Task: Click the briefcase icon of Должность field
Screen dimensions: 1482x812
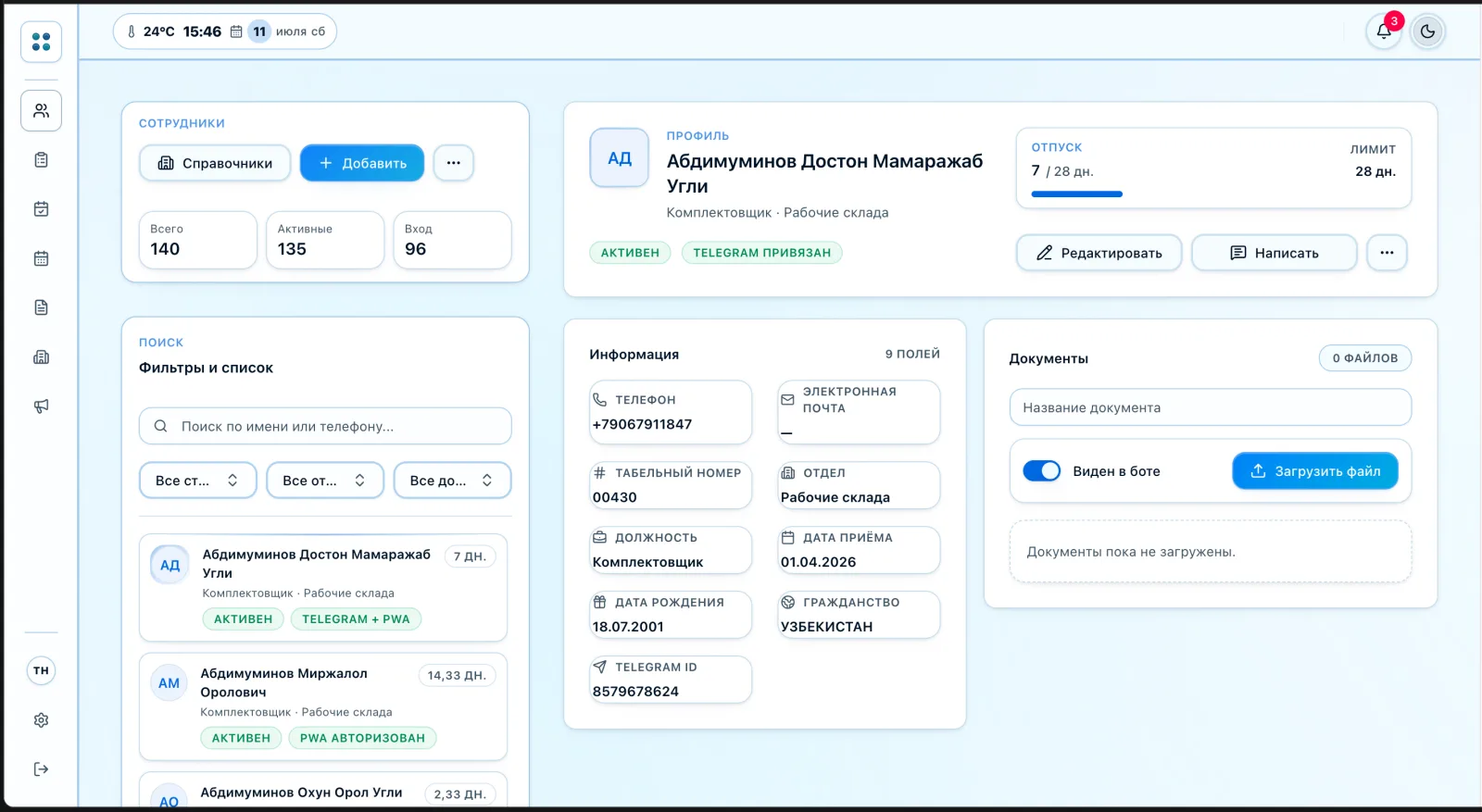Action: 599,537
